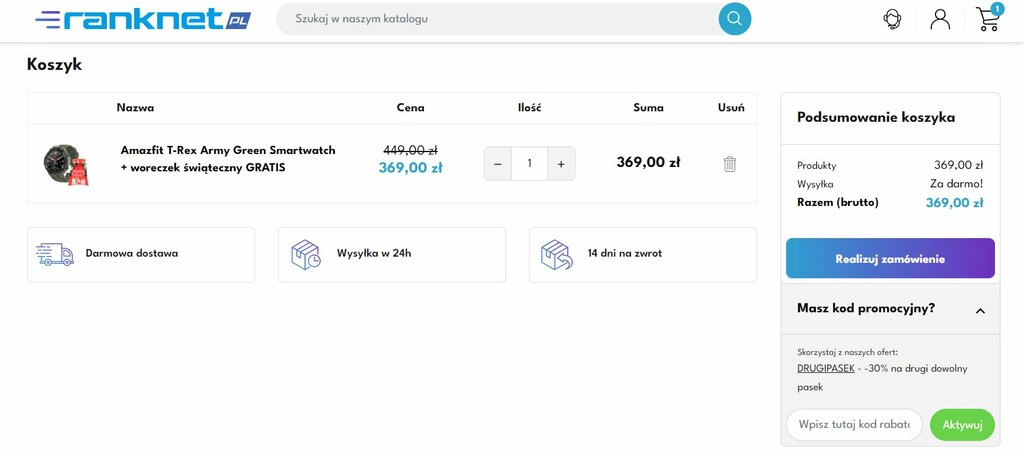Click the Razem (brutto) total in summary

coord(954,202)
